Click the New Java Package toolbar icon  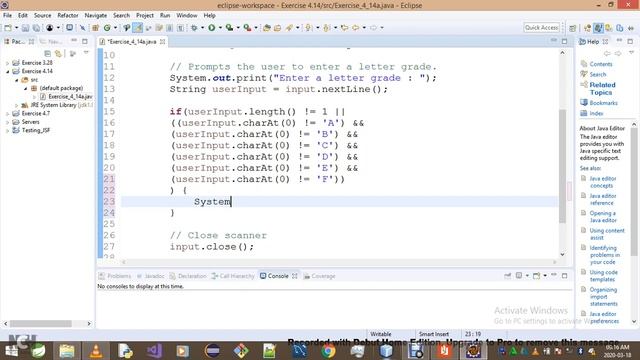96,28
